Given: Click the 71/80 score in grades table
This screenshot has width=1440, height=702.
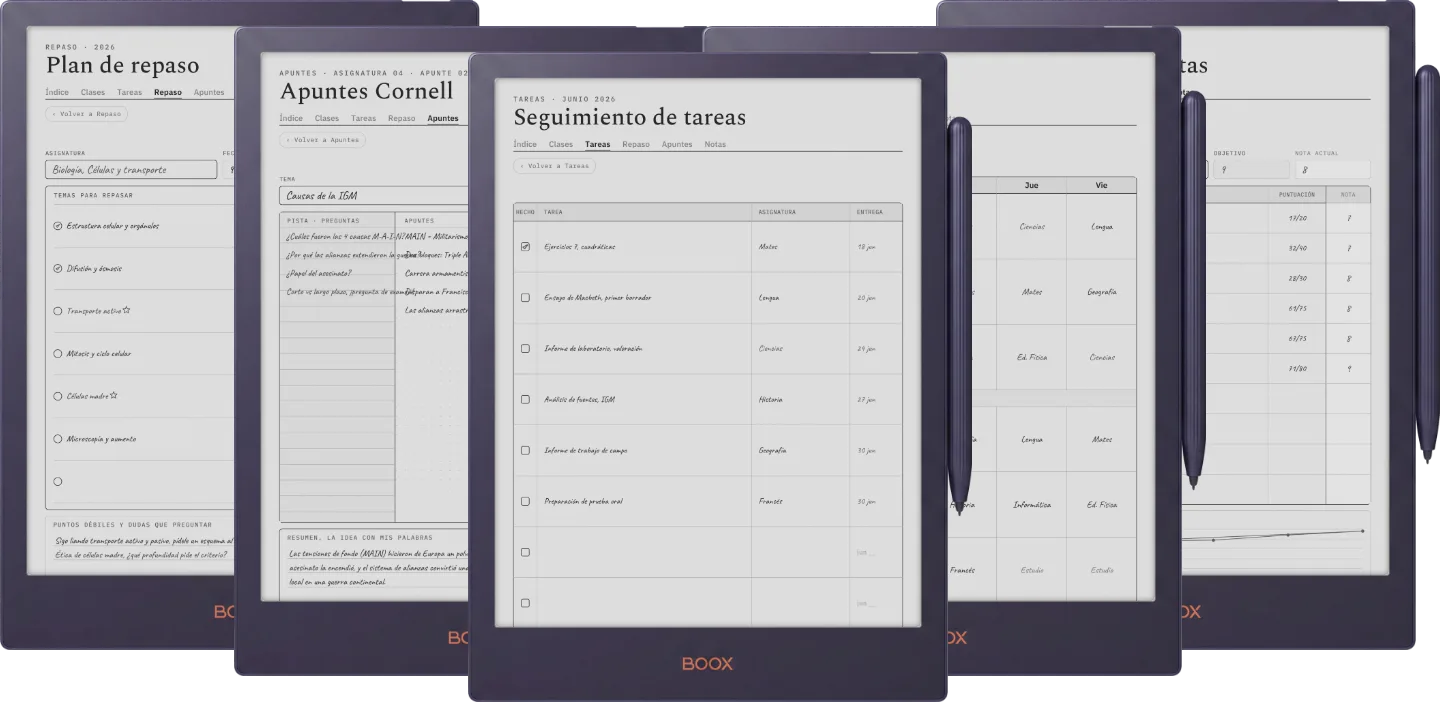Looking at the screenshot, I should (1298, 368).
